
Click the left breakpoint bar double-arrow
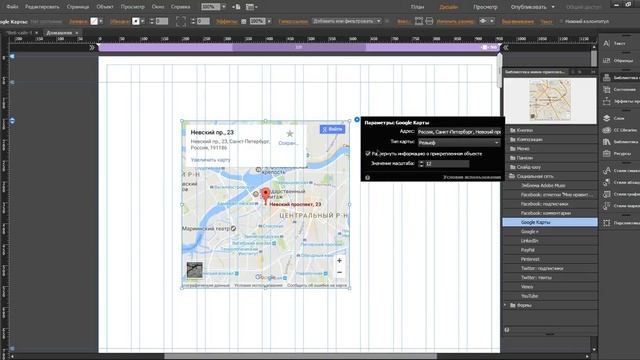92,47
